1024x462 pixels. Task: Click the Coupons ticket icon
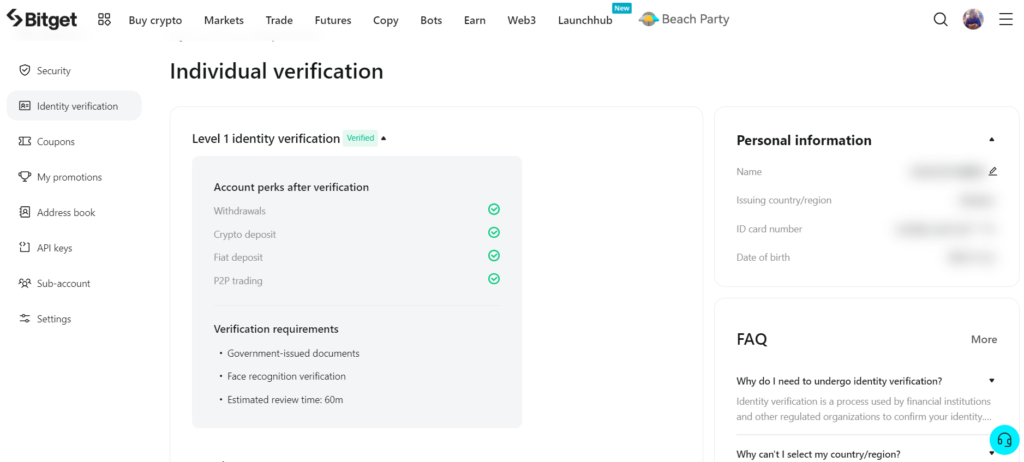point(25,141)
